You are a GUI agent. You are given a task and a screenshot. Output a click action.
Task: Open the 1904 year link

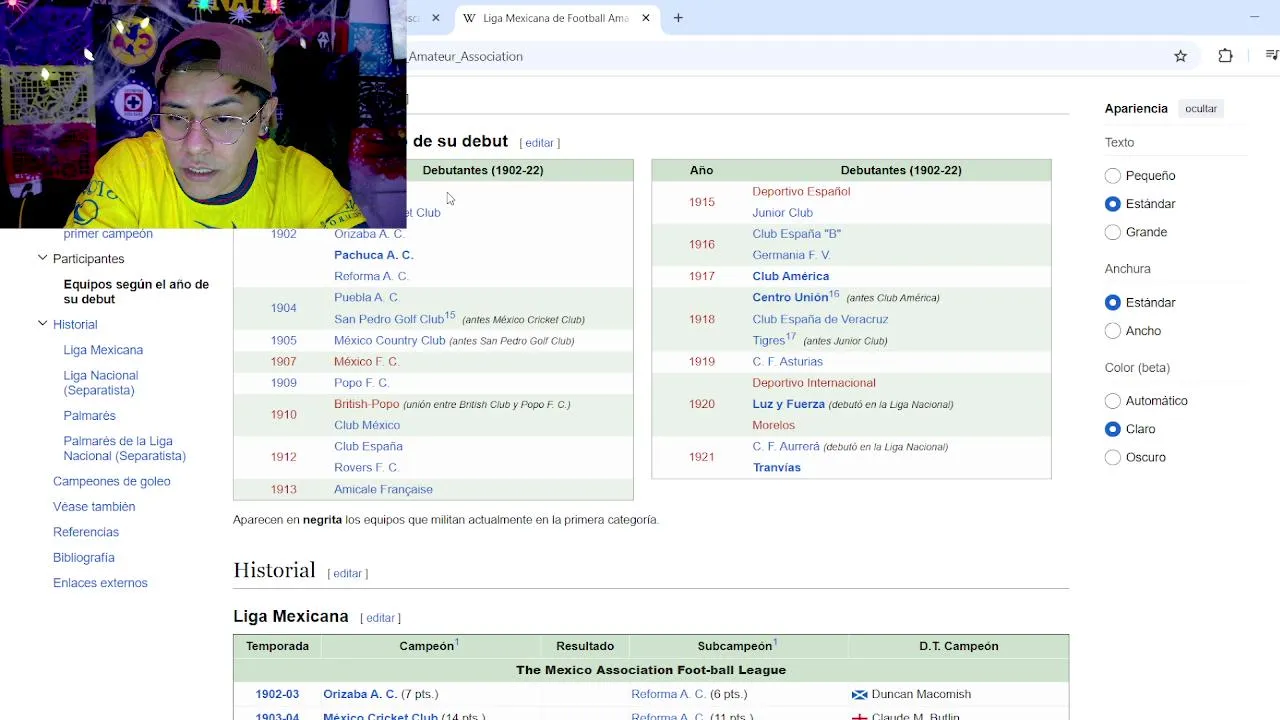[x=283, y=308]
